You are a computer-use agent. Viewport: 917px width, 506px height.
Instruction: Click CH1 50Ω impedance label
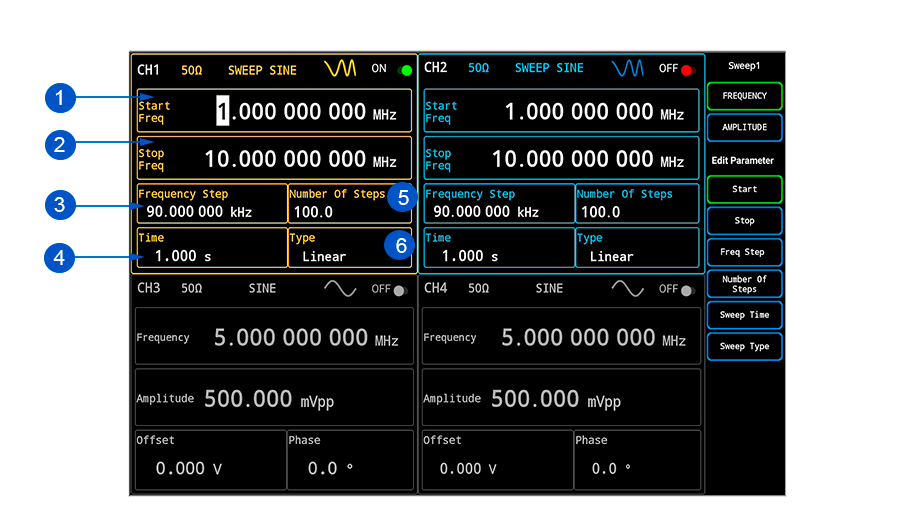(x=192, y=71)
